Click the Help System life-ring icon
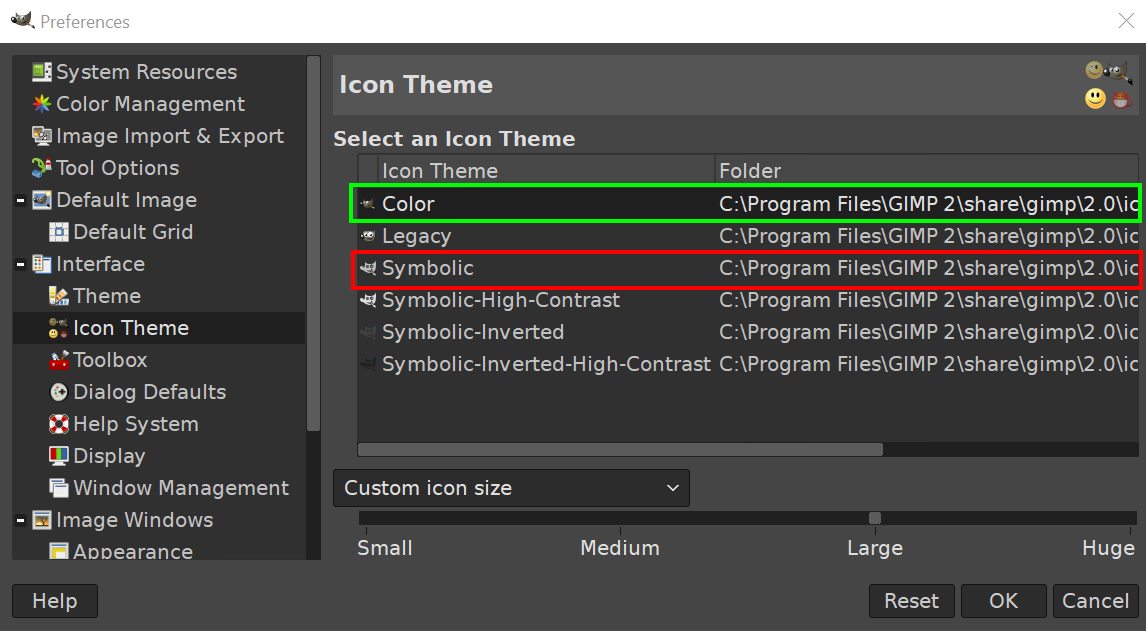 click(x=60, y=423)
